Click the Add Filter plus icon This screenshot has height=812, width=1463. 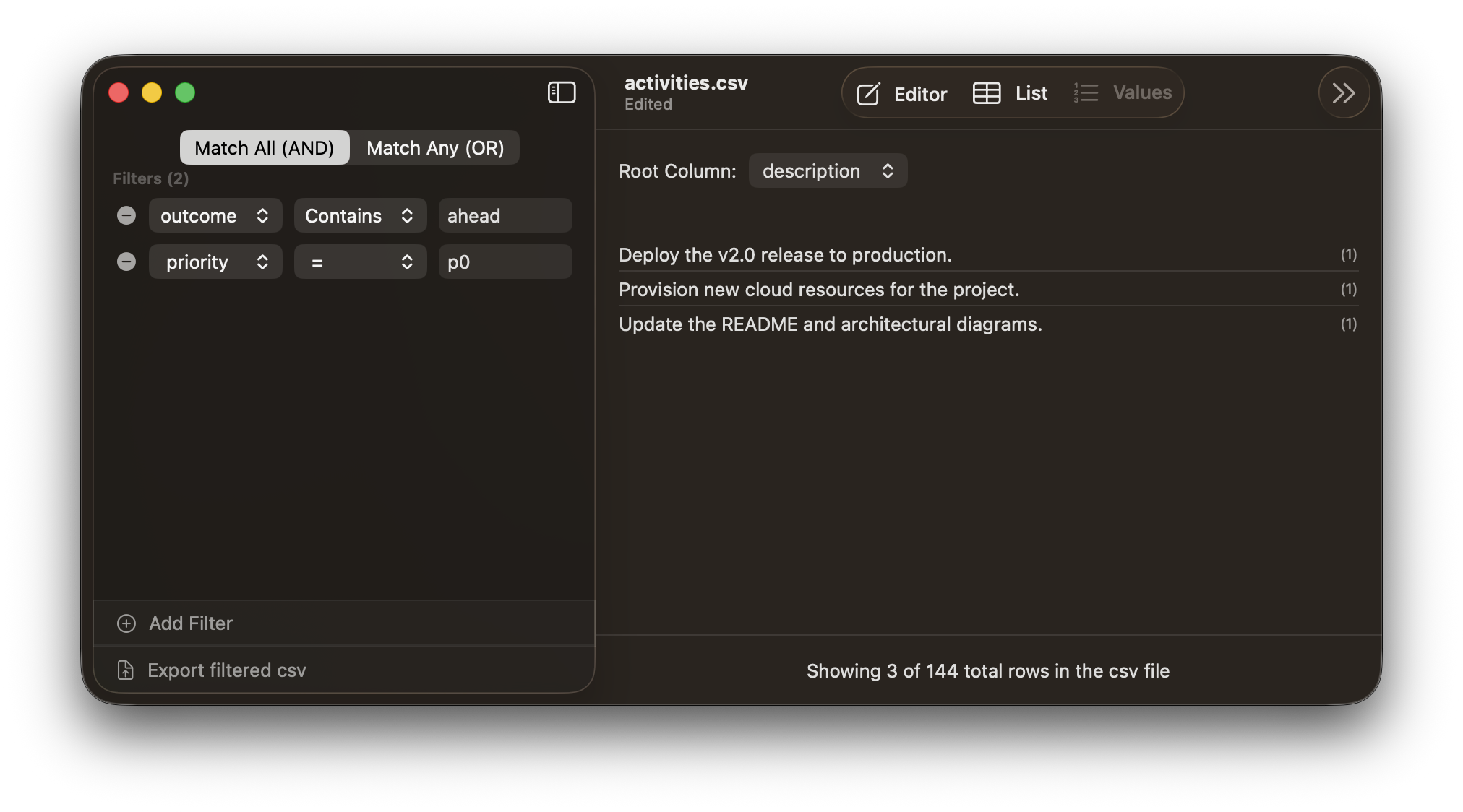[x=126, y=623]
